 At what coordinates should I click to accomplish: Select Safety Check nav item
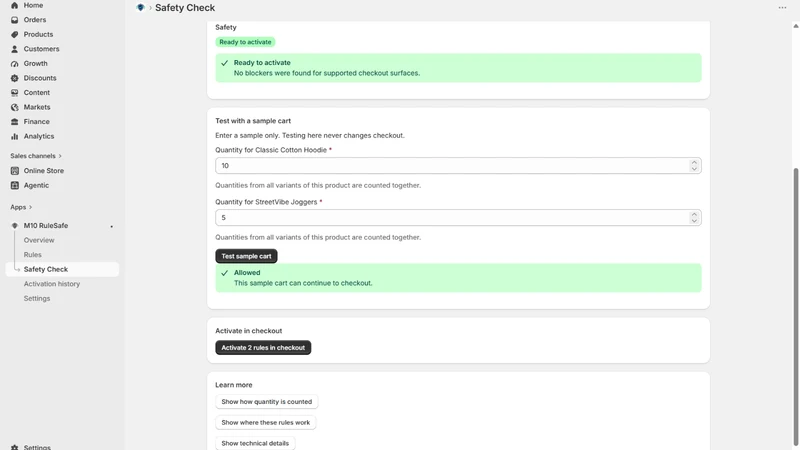point(62,269)
